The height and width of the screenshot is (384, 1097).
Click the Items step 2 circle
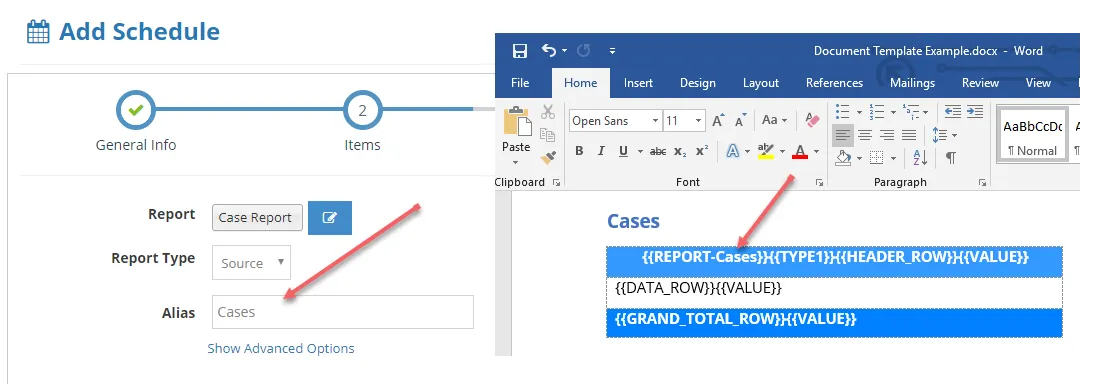pyautogui.click(x=362, y=110)
